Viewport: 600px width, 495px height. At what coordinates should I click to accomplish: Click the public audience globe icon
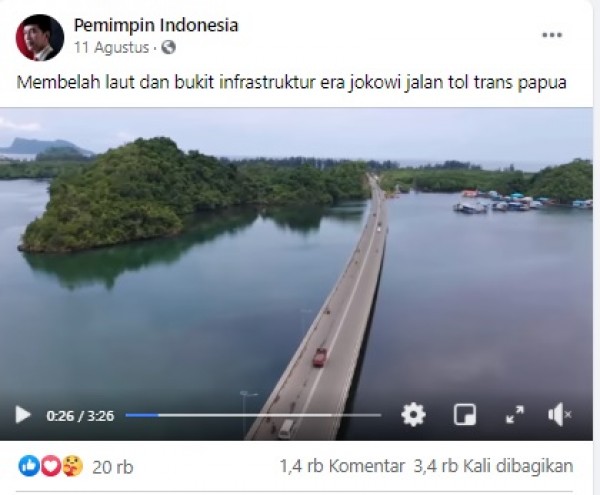(168, 47)
